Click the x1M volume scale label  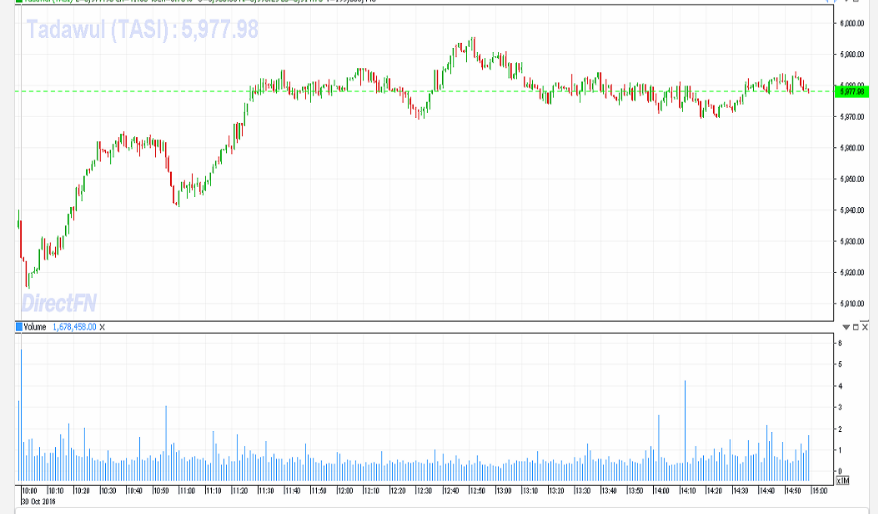click(842, 480)
